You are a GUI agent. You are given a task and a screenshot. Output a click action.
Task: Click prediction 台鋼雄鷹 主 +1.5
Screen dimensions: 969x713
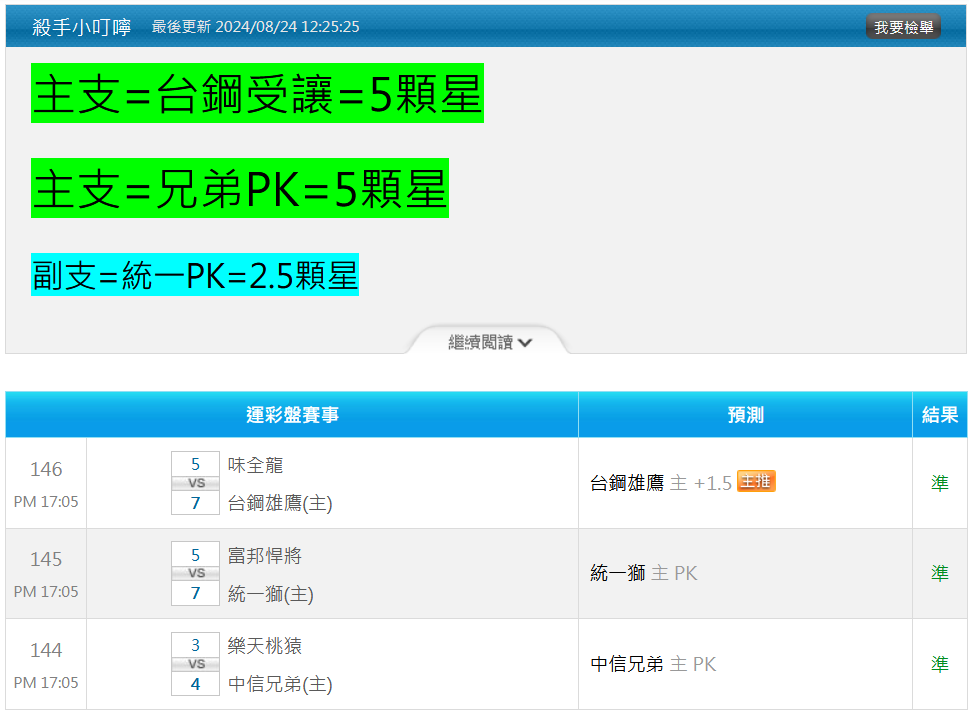[x=661, y=483]
